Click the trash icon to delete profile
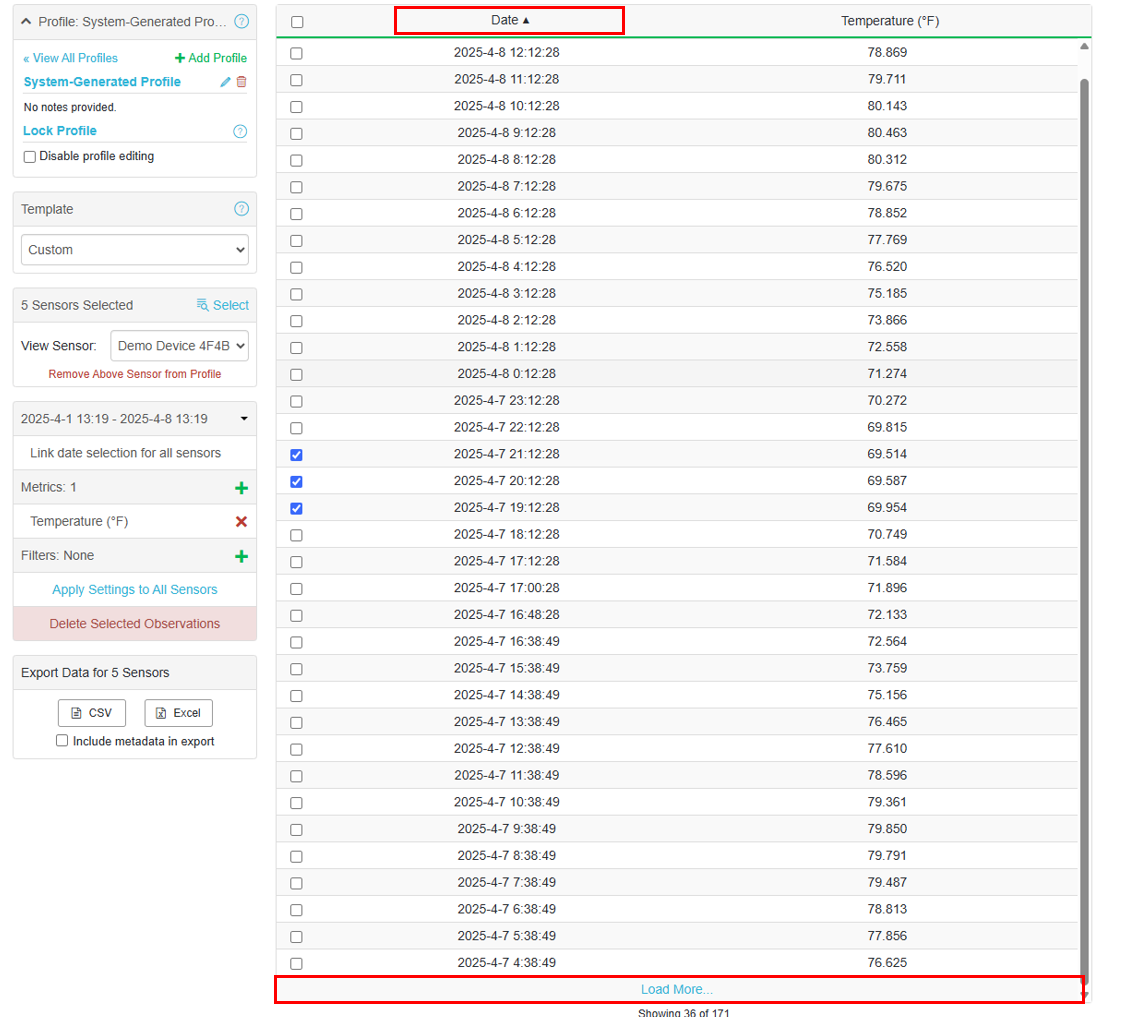 (241, 82)
